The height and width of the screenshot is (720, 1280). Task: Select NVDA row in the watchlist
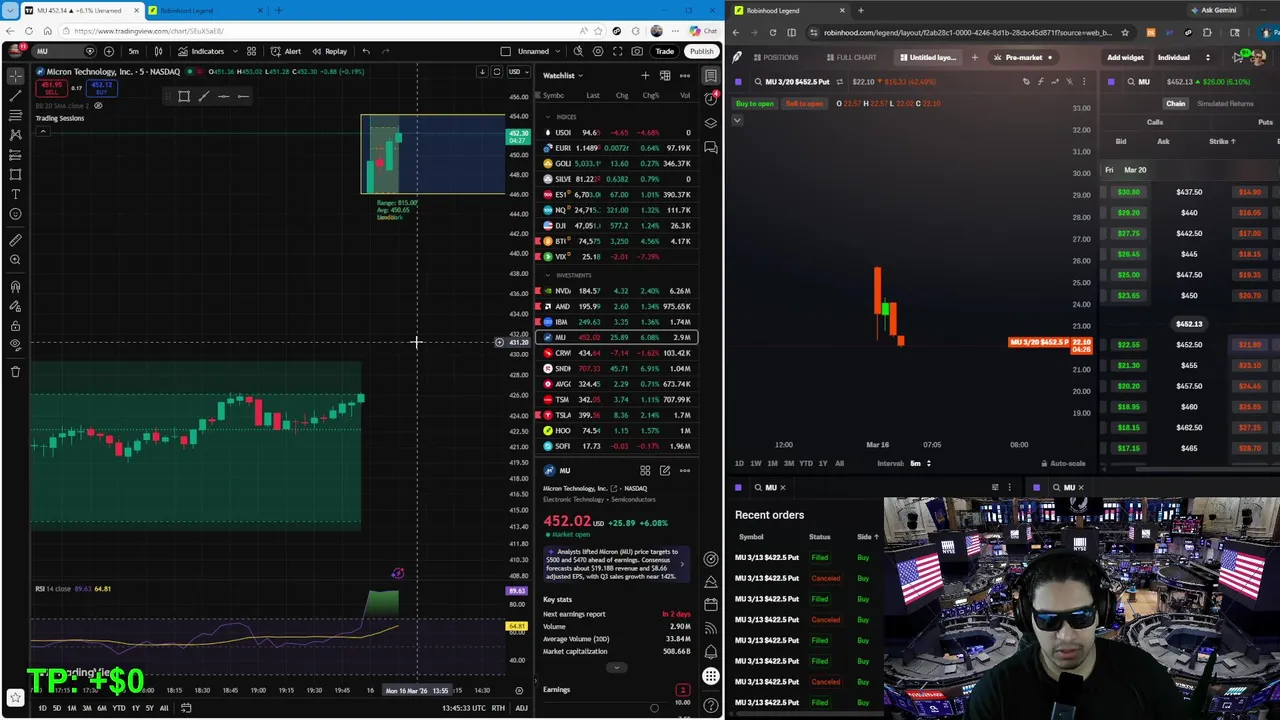click(x=616, y=291)
